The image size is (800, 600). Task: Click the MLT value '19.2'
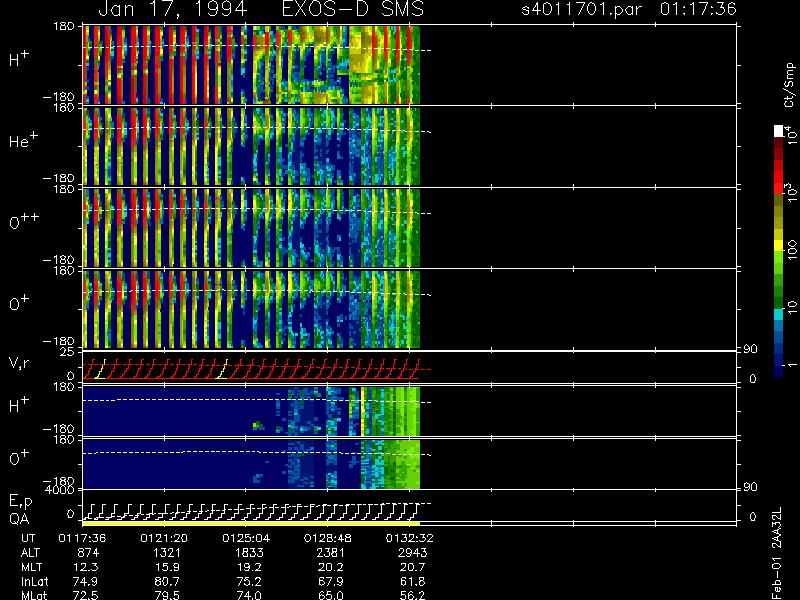pos(249,567)
